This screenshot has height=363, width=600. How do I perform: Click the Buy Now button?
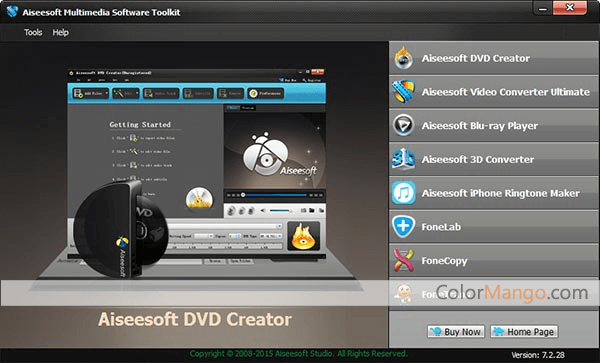click(456, 332)
